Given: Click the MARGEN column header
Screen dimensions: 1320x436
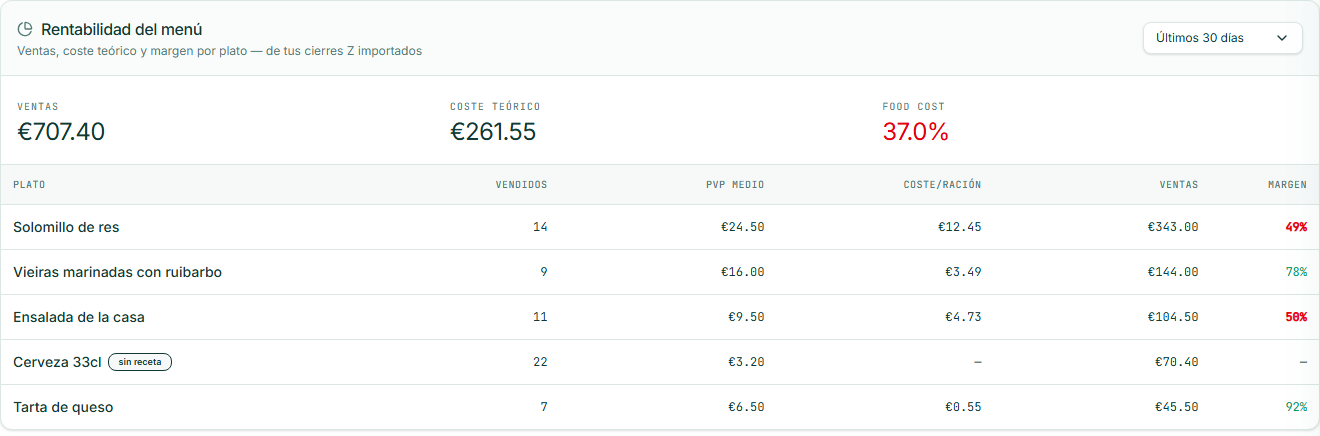Looking at the screenshot, I should 1287,185.
